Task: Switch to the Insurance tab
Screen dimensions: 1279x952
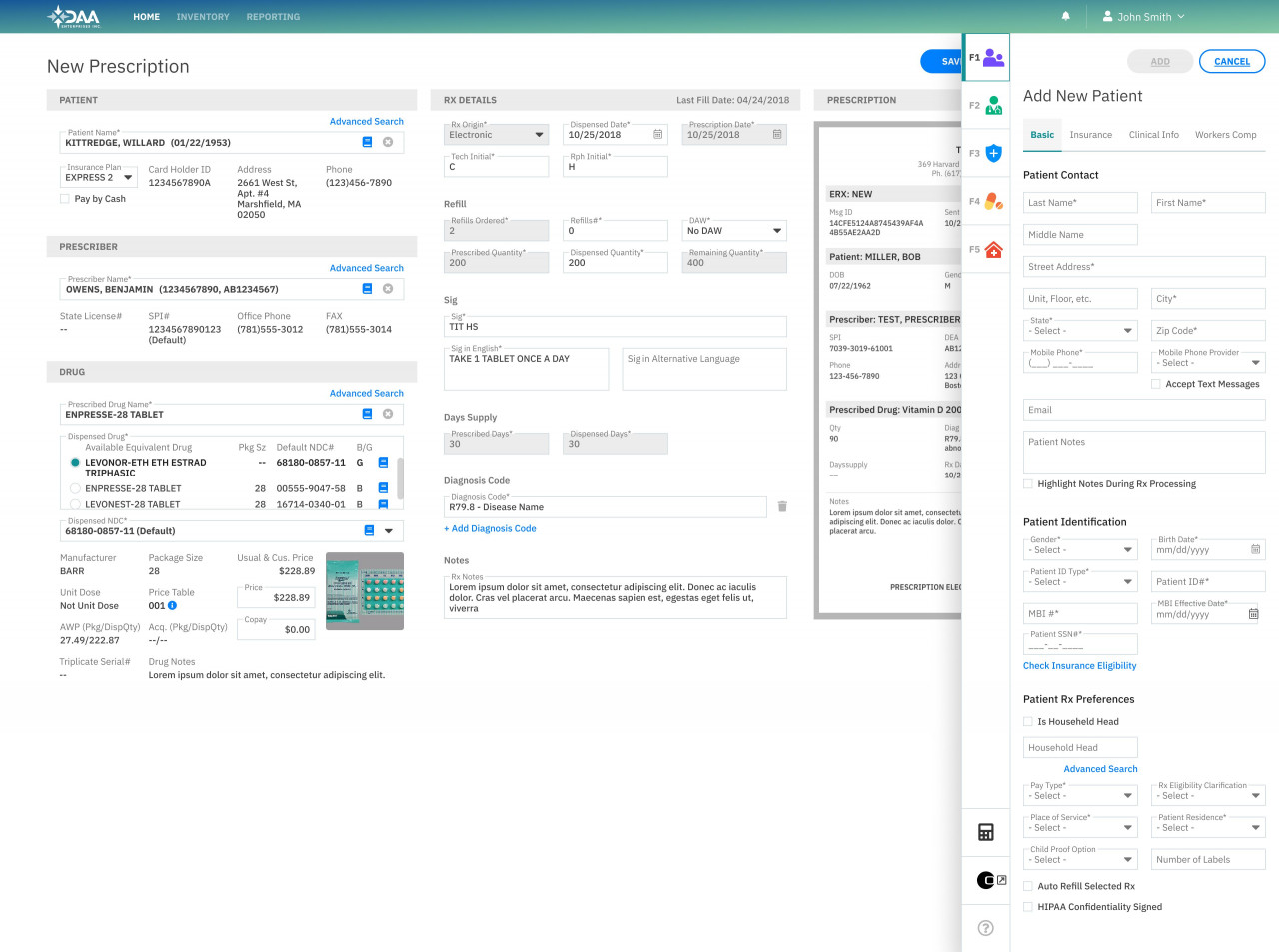Action: point(1091,134)
